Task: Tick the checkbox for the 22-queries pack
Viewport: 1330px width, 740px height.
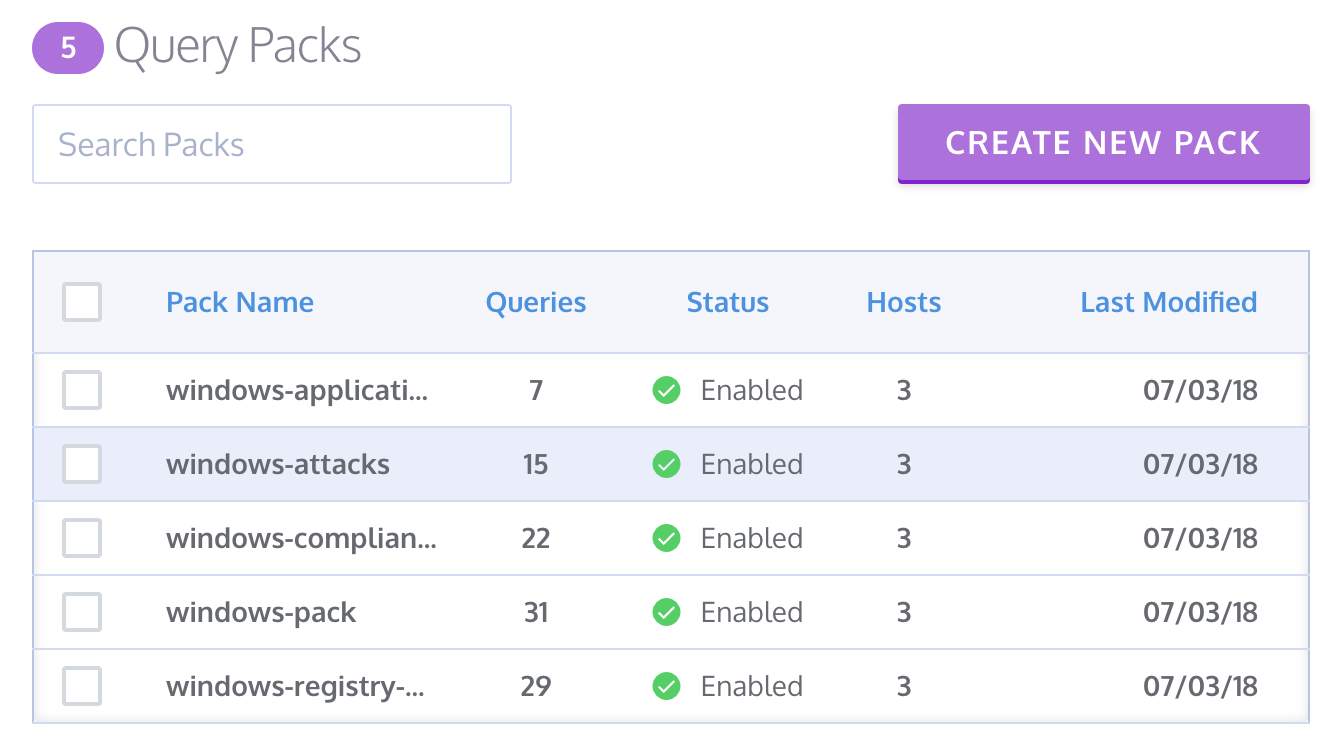Action: tap(82, 538)
